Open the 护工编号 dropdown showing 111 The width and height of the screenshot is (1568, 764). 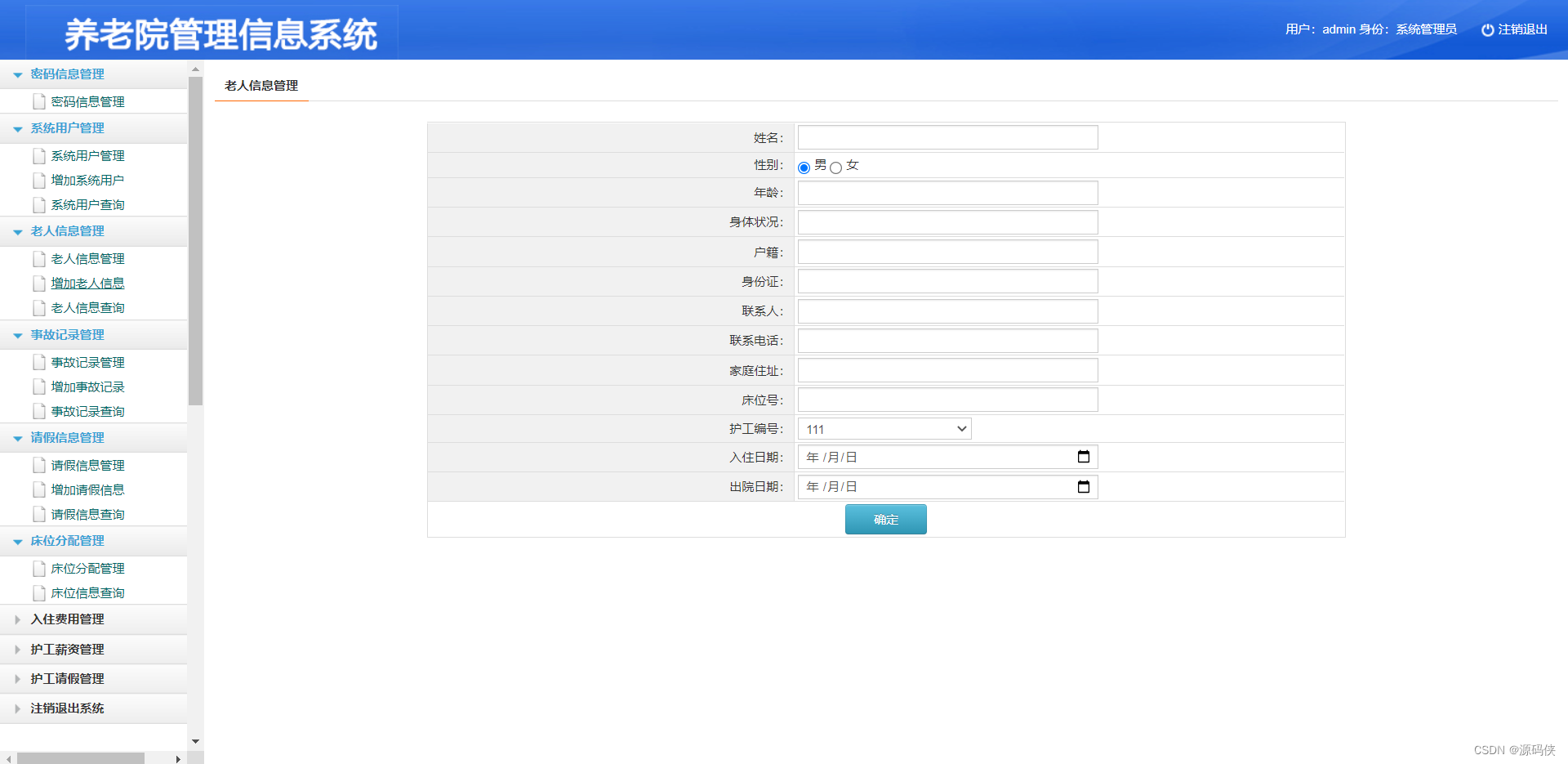884,429
